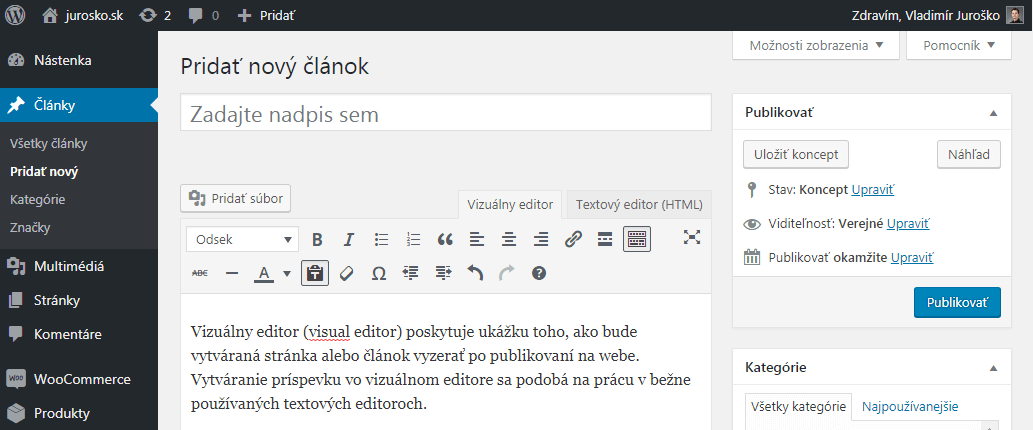Insert special character with omega icon
The image size is (1033, 430).
[379, 273]
